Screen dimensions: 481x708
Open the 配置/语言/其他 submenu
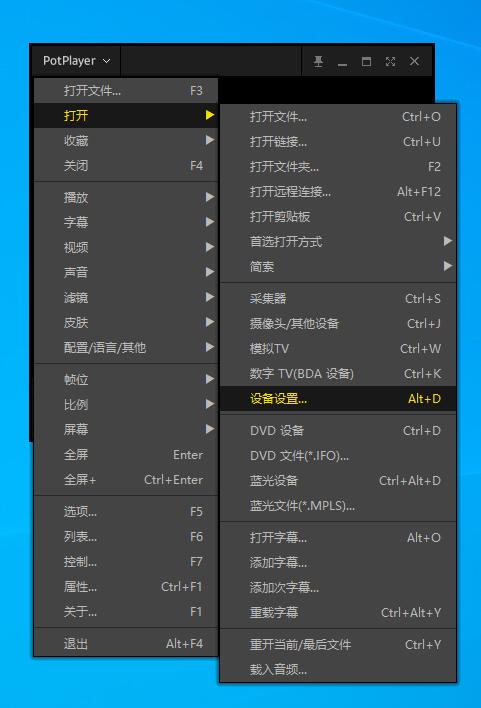pyautogui.click(x=126, y=347)
